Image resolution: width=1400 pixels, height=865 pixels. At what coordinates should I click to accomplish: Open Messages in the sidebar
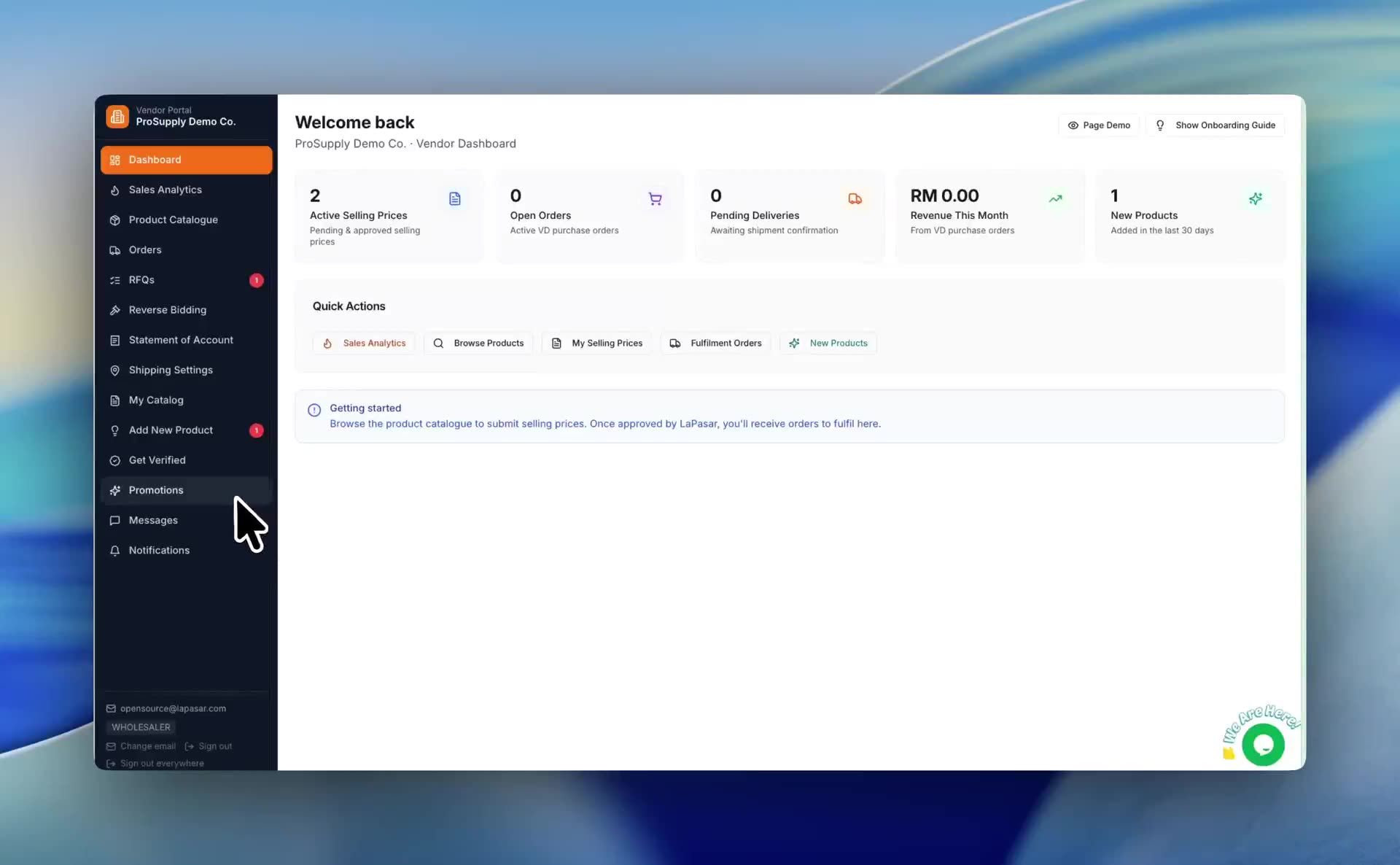point(187,521)
